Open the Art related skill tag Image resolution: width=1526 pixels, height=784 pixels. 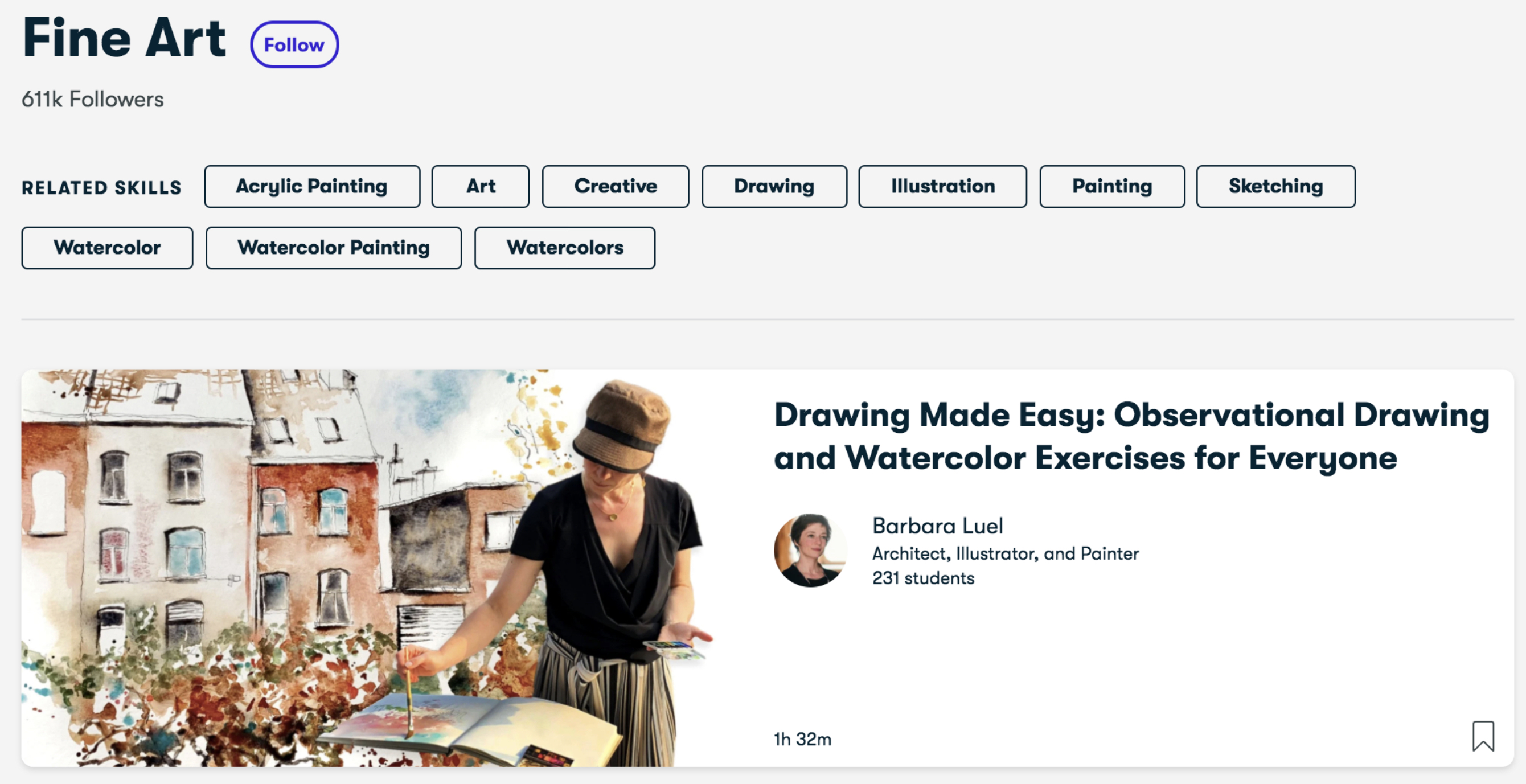pos(481,187)
